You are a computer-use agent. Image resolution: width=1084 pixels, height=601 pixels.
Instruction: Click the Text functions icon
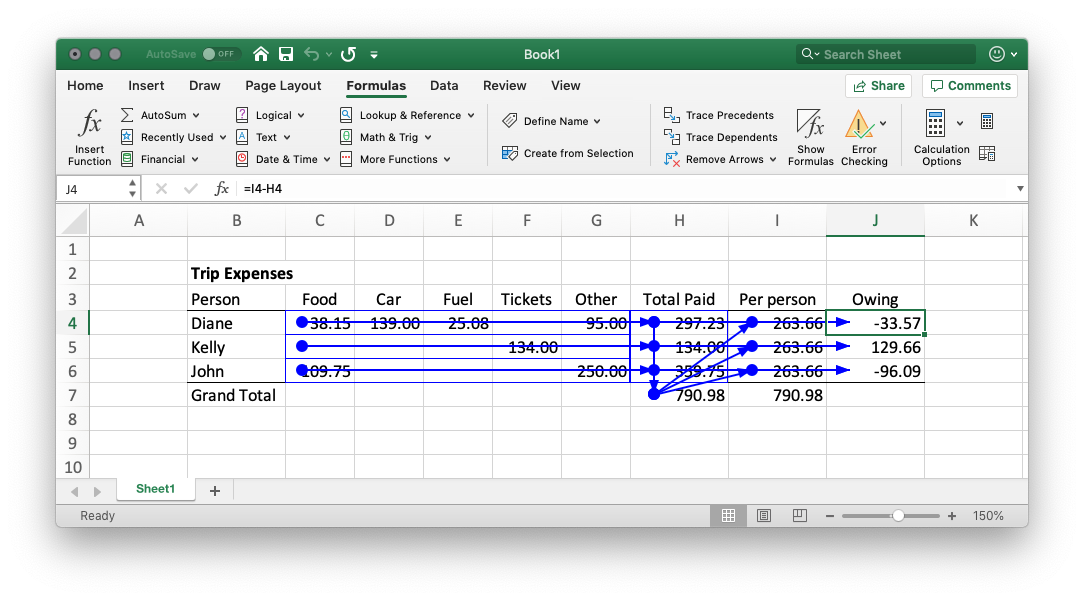coord(242,137)
